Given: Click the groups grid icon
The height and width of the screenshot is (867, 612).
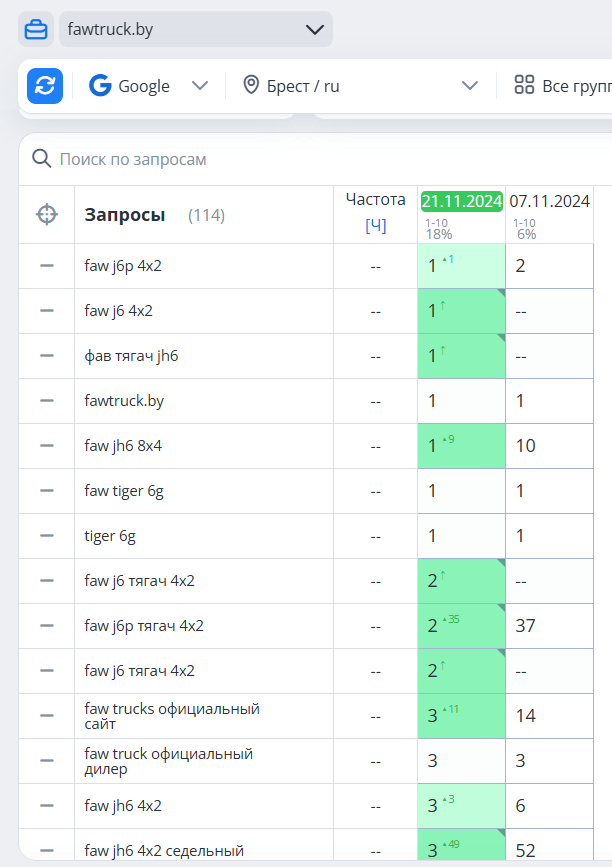Looking at the screenshot, I should [x=524, y=86].
